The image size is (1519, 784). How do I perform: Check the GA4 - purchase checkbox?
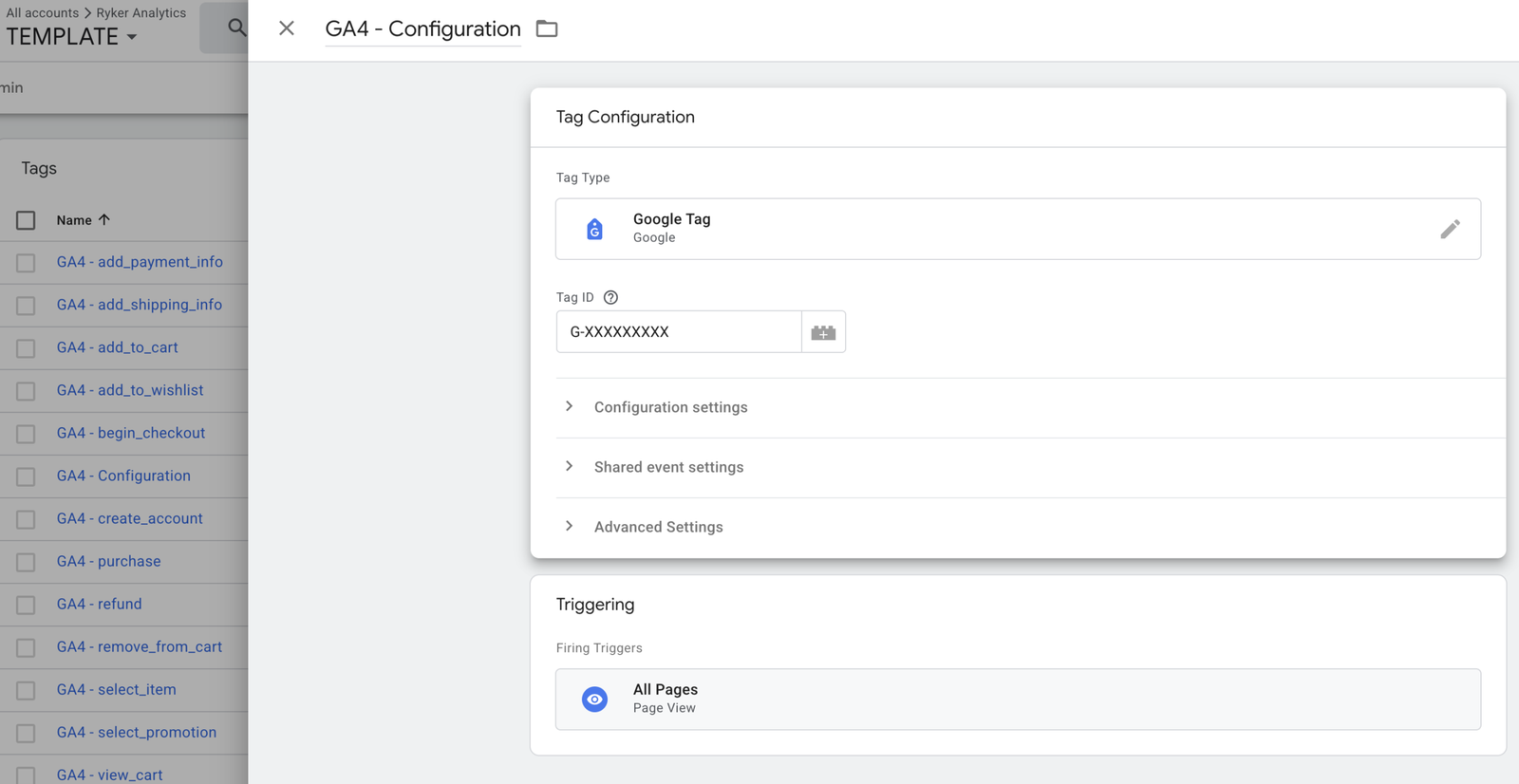pyautogui.click(x=26, y=562)
